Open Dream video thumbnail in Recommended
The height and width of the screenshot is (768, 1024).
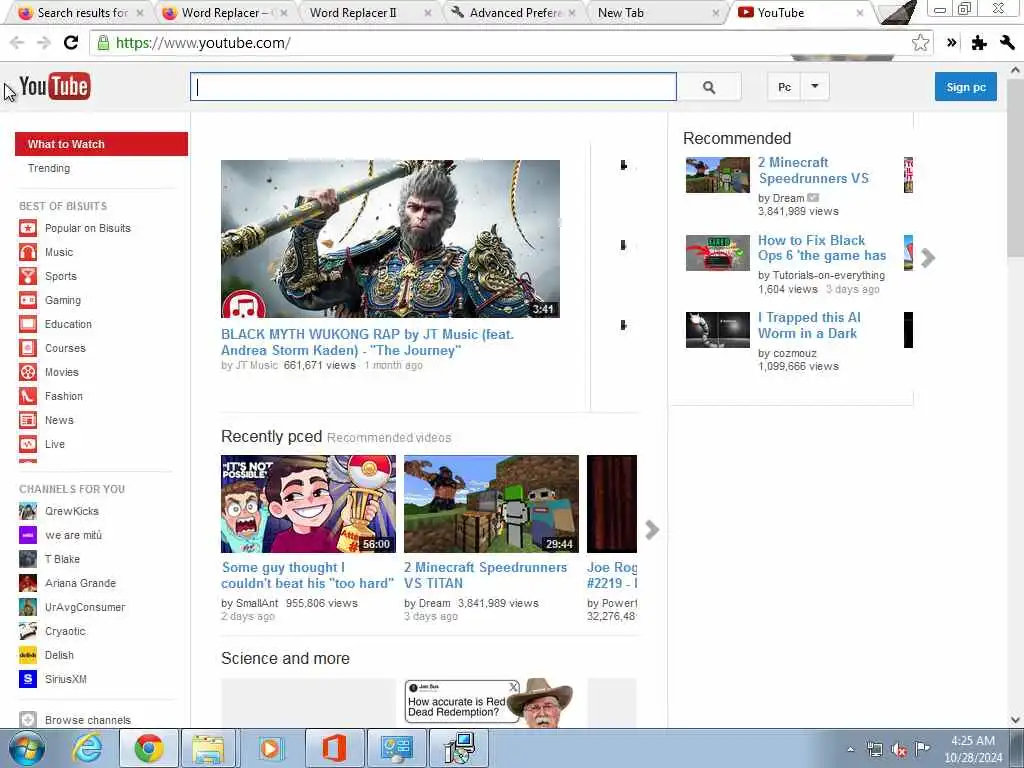[x=718, y=175]
